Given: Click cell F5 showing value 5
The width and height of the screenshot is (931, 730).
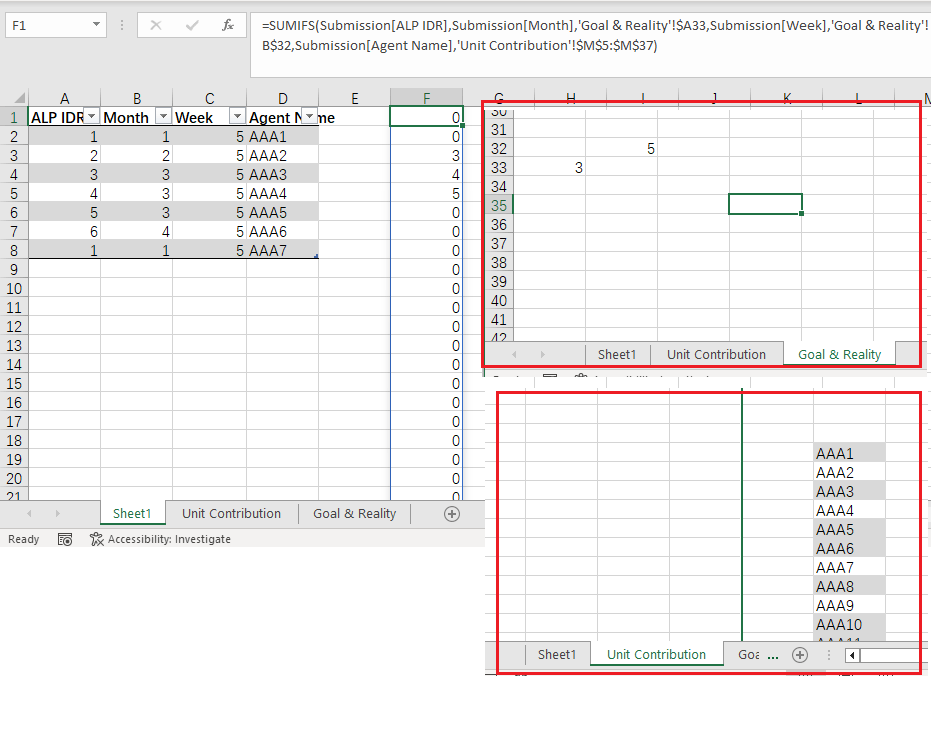Looking at the screenshot, I should [x=426, y=194].
